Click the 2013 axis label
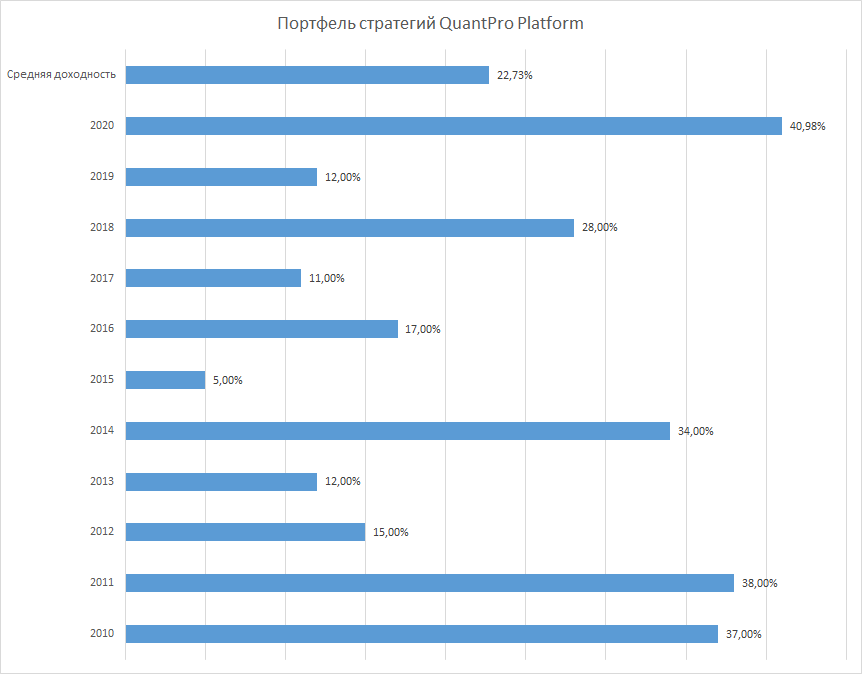This screenshot has height=674, width=862. pos(102,481)
